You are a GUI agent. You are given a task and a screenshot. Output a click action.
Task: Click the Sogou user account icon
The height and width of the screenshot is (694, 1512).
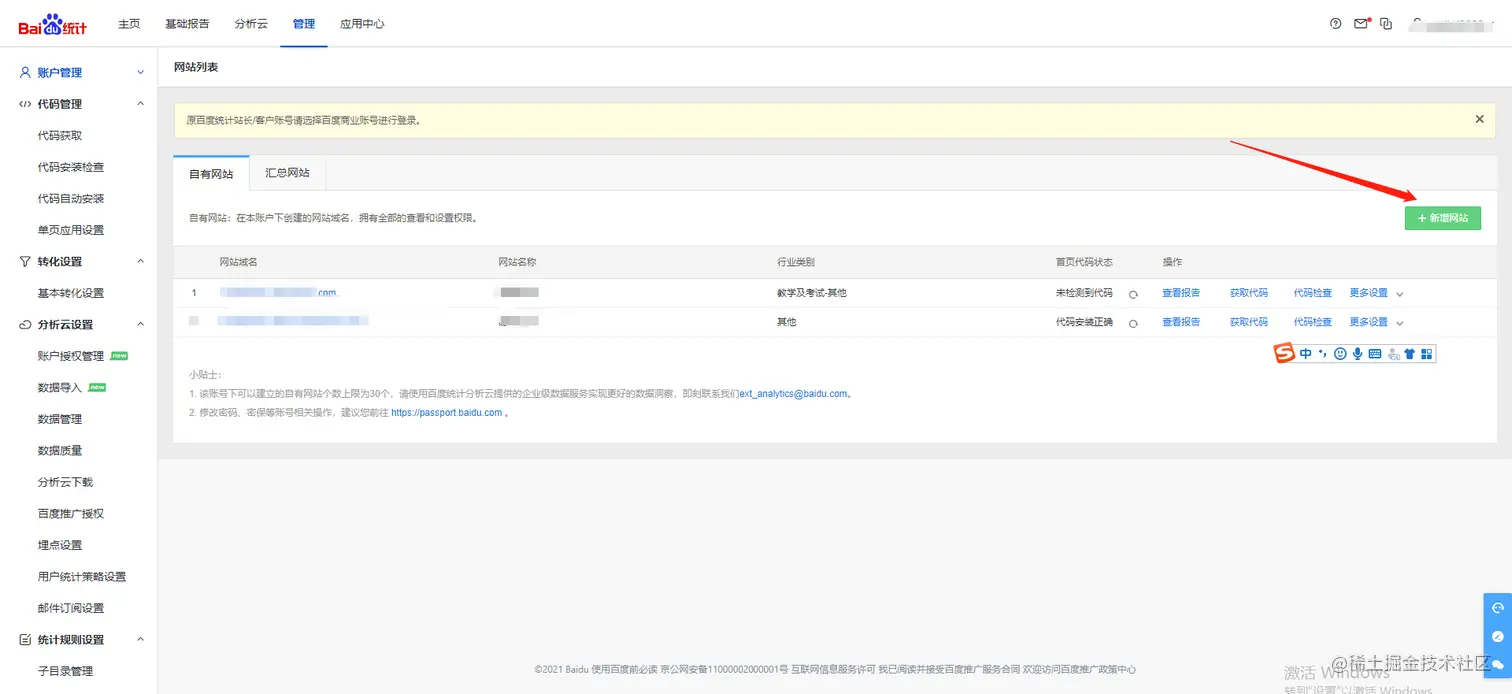click(1393, 353)
